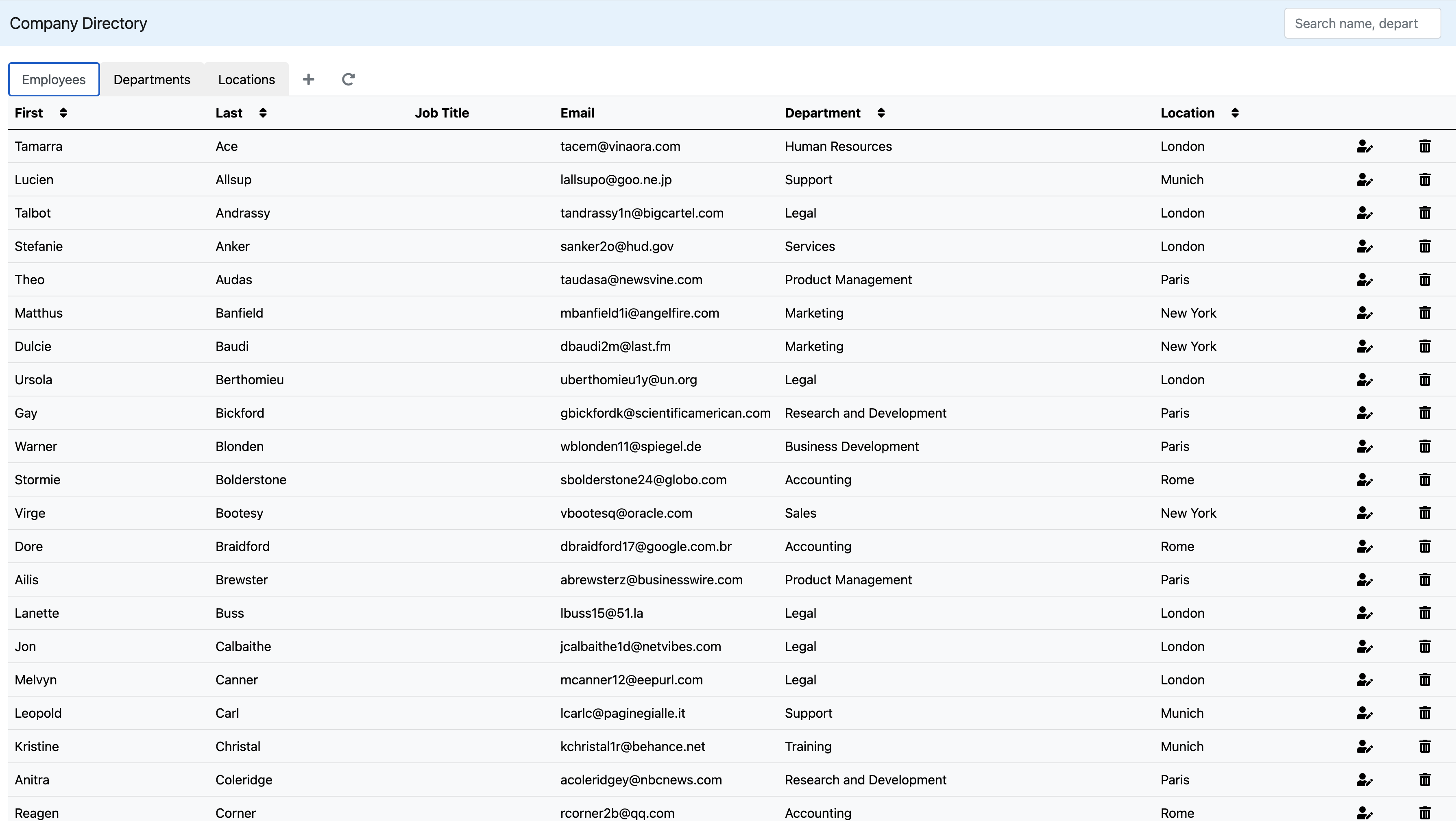This screenshot has height=821, width=1456.
Task: Click the Company Directory title
Action: pyautogui.click(x=78, y=23)
